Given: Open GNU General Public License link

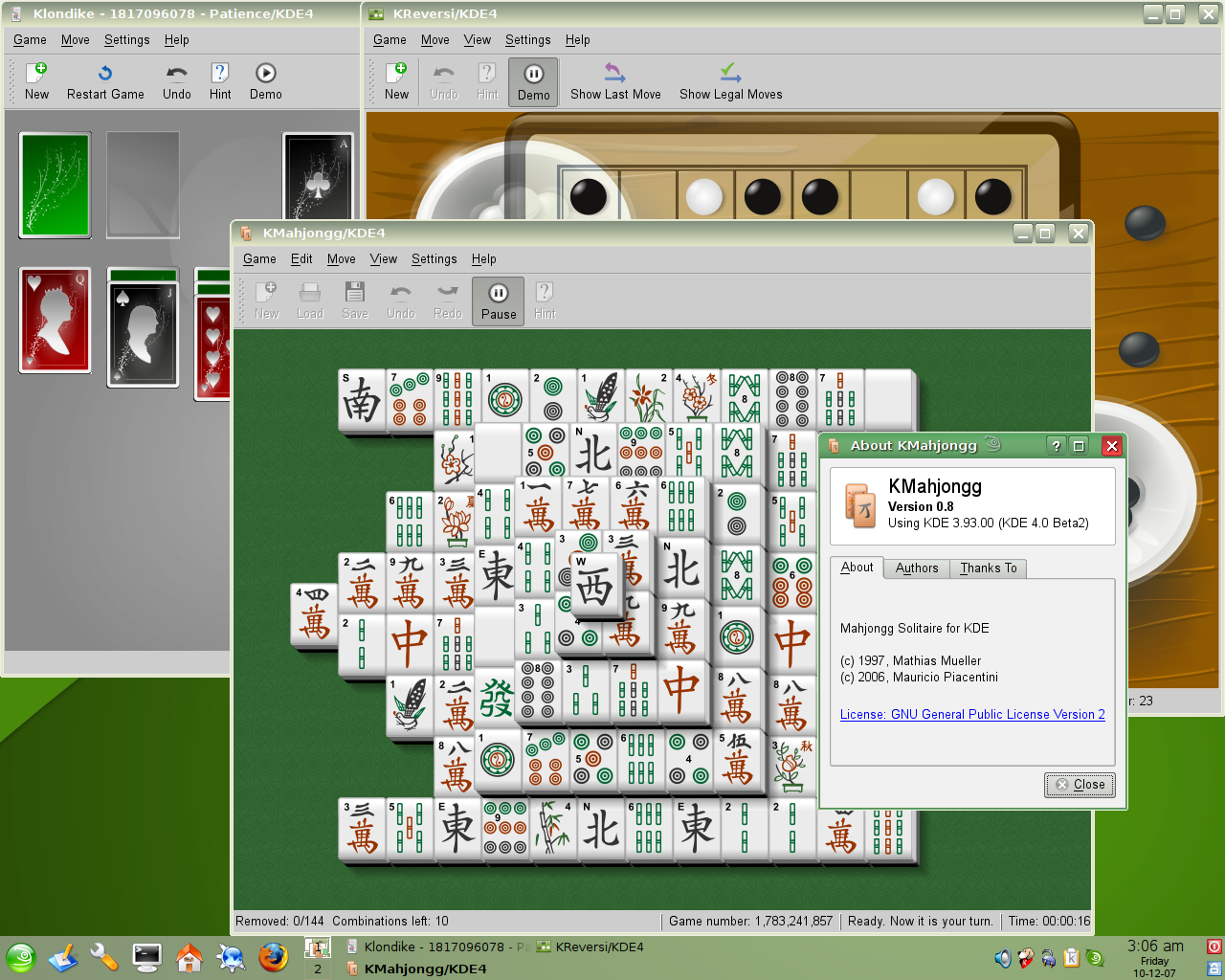Looking at the screenshot, I should [x=972, y=714].
